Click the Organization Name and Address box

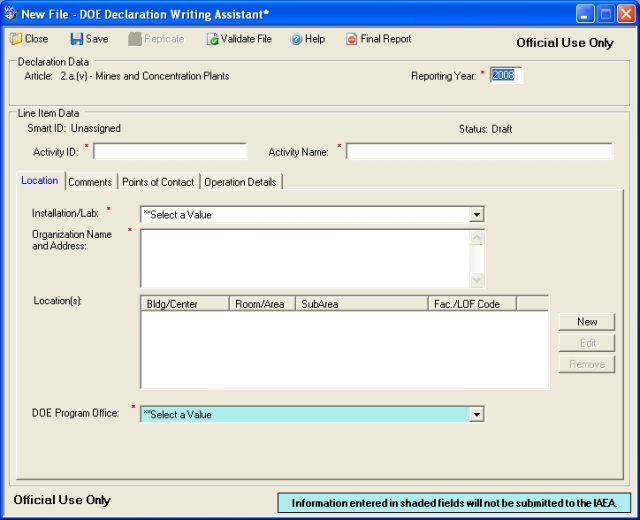pyautogui.click(x=304, y=258)
